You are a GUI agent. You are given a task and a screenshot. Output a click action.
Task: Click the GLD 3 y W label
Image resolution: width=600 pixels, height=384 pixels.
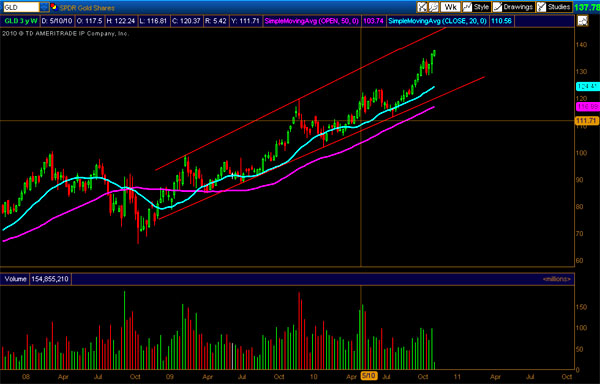20,21
